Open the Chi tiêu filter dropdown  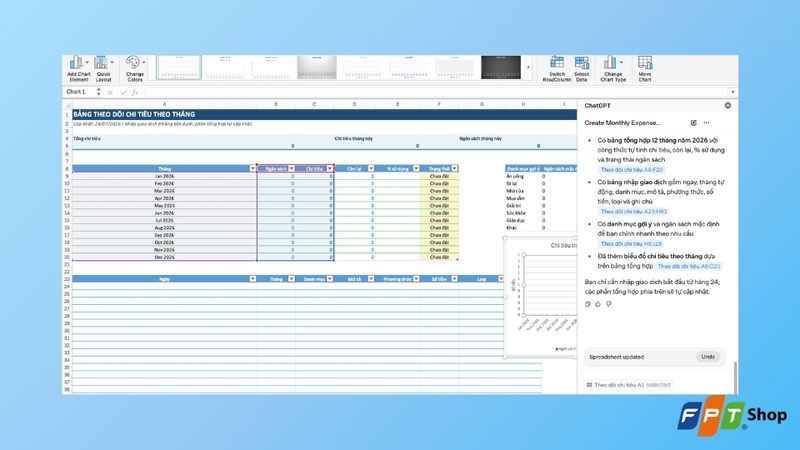coord(330,168)
